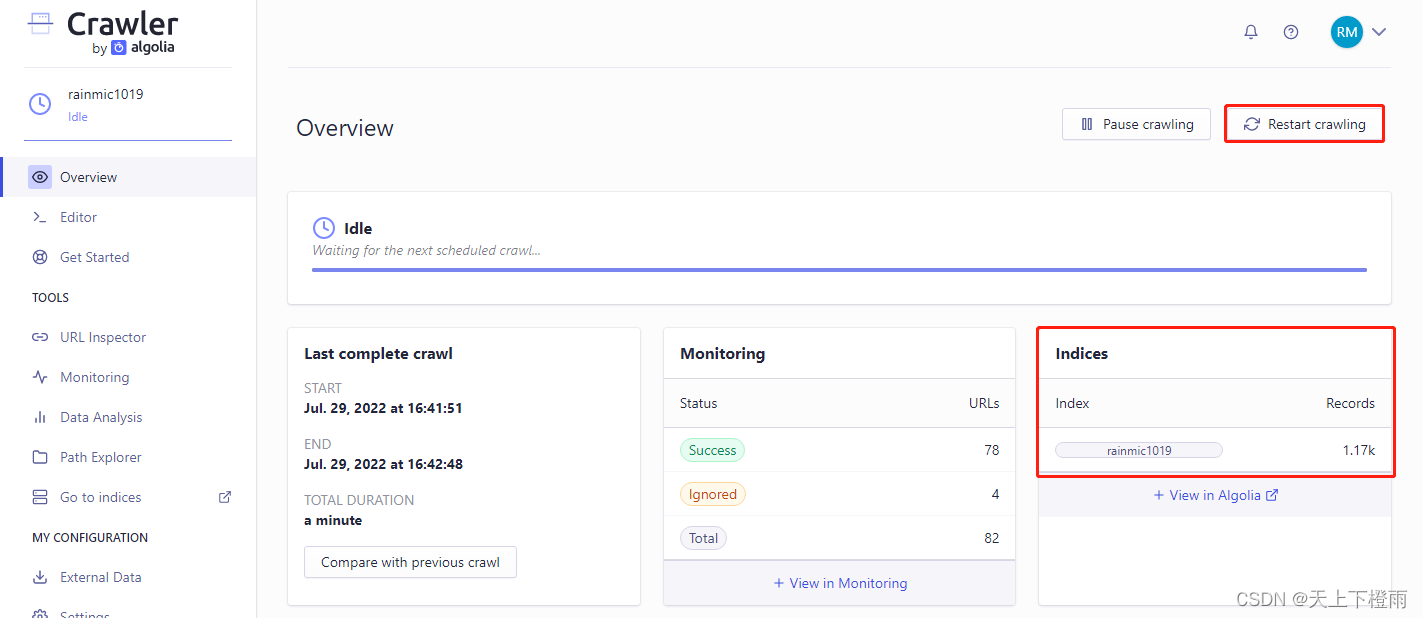Click the URLs column header
The image size is (1423, 618).
point(984,403)
